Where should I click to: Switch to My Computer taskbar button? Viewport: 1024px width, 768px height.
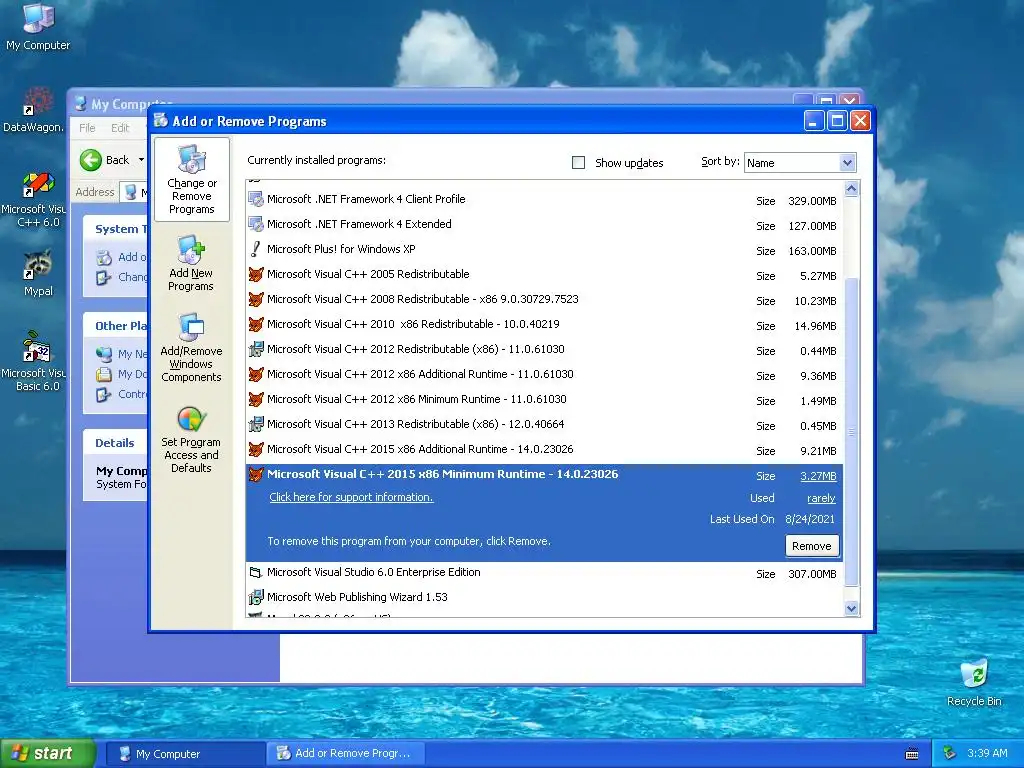[185, 754]
